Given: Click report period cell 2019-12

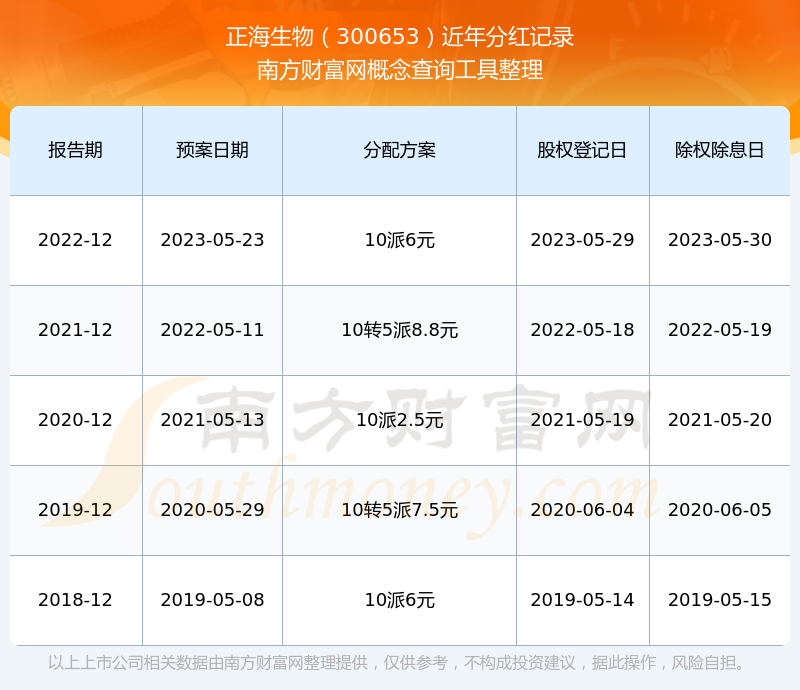Looking at the screenshot, I should tap(76, 510).
